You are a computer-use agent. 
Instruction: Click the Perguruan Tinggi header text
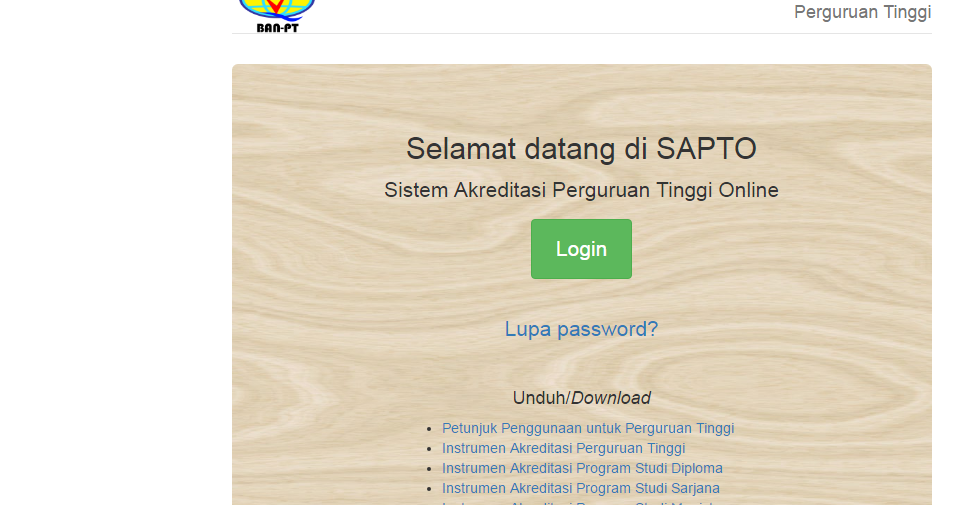tap(862, 12)
